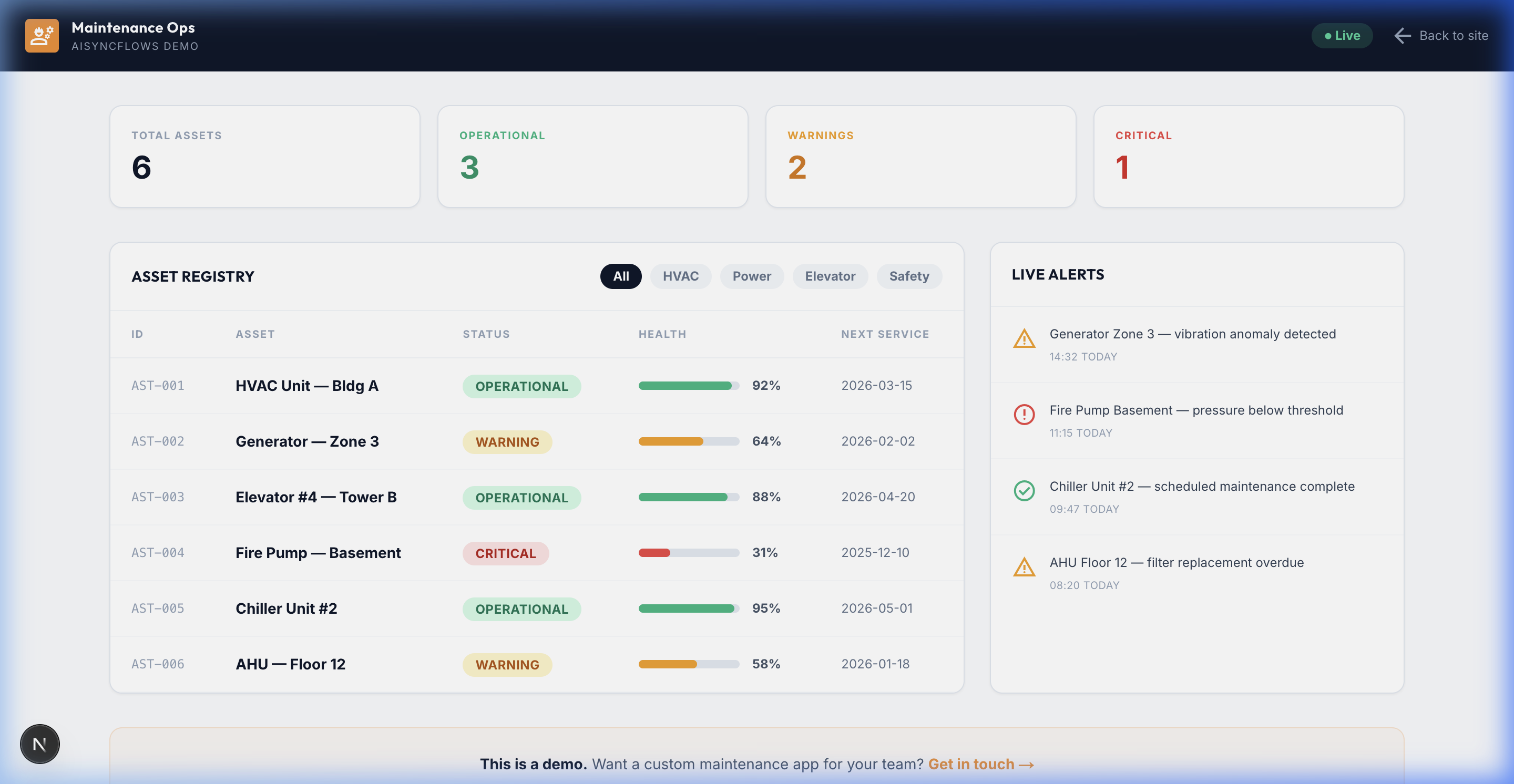Click the All filter pill

[621, 276]
